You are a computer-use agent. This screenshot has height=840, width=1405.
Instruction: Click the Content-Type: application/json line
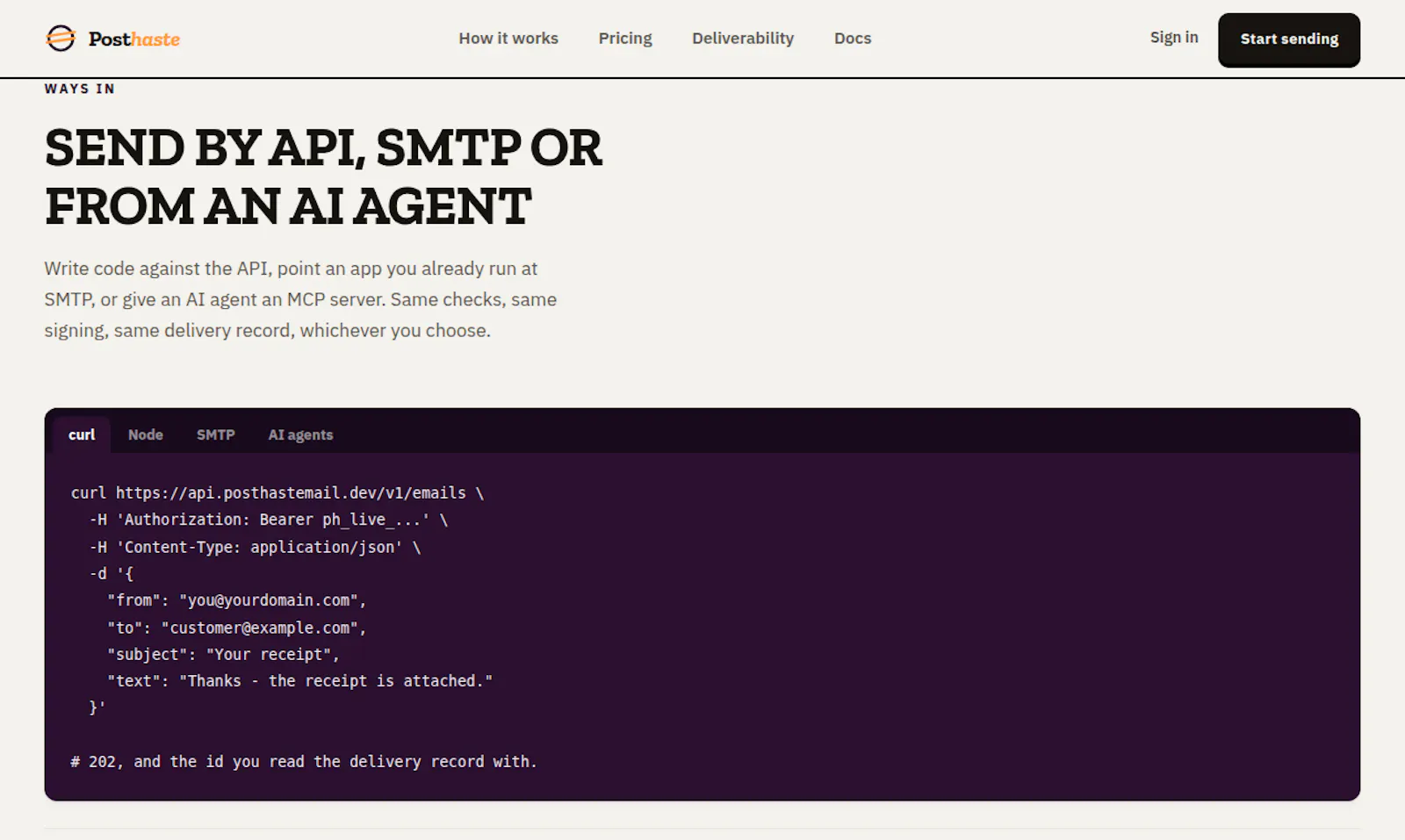[x=255, y=547]
